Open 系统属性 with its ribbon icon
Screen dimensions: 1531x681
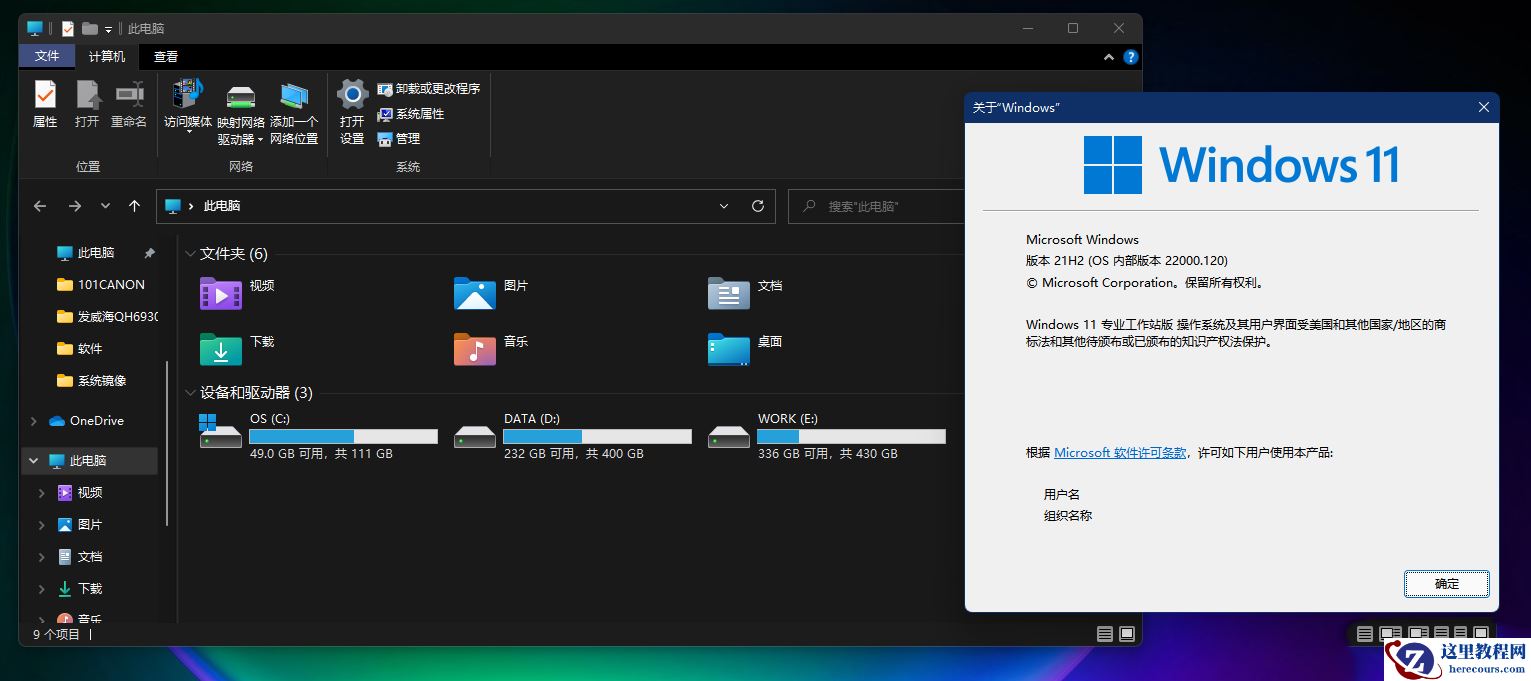tap(412, 113)
